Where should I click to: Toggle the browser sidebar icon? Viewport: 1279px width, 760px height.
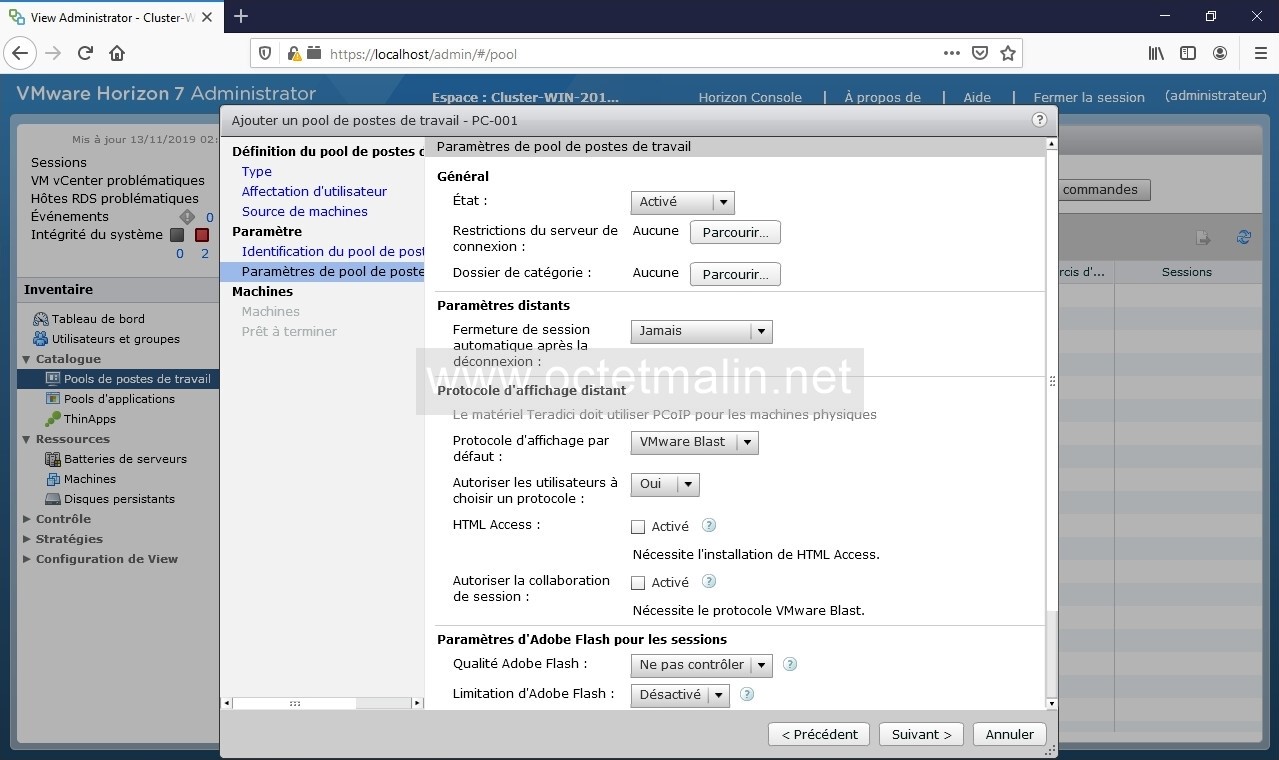1188,53
